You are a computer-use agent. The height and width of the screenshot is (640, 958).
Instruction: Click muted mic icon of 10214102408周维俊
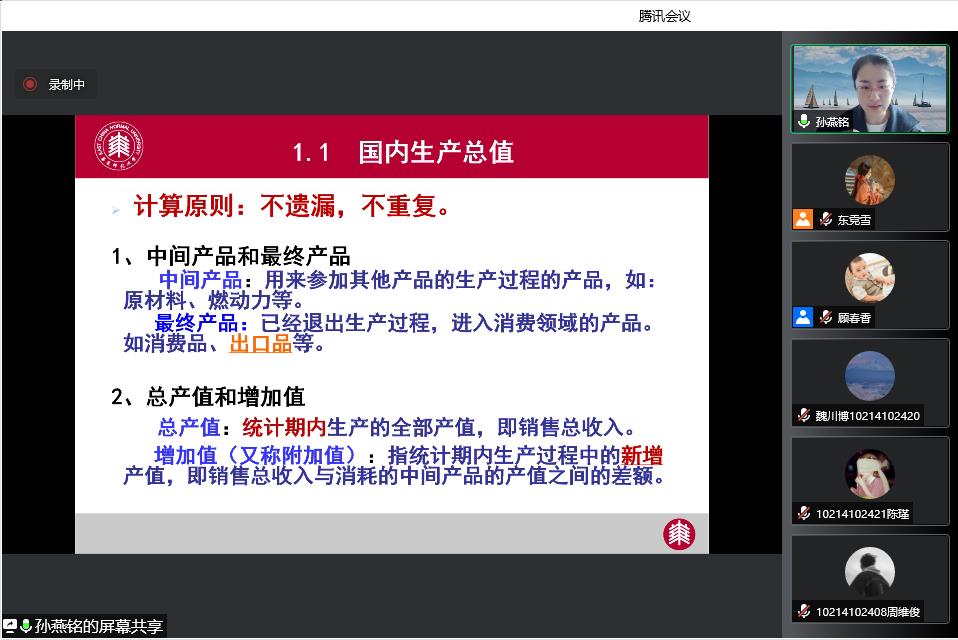804,611
